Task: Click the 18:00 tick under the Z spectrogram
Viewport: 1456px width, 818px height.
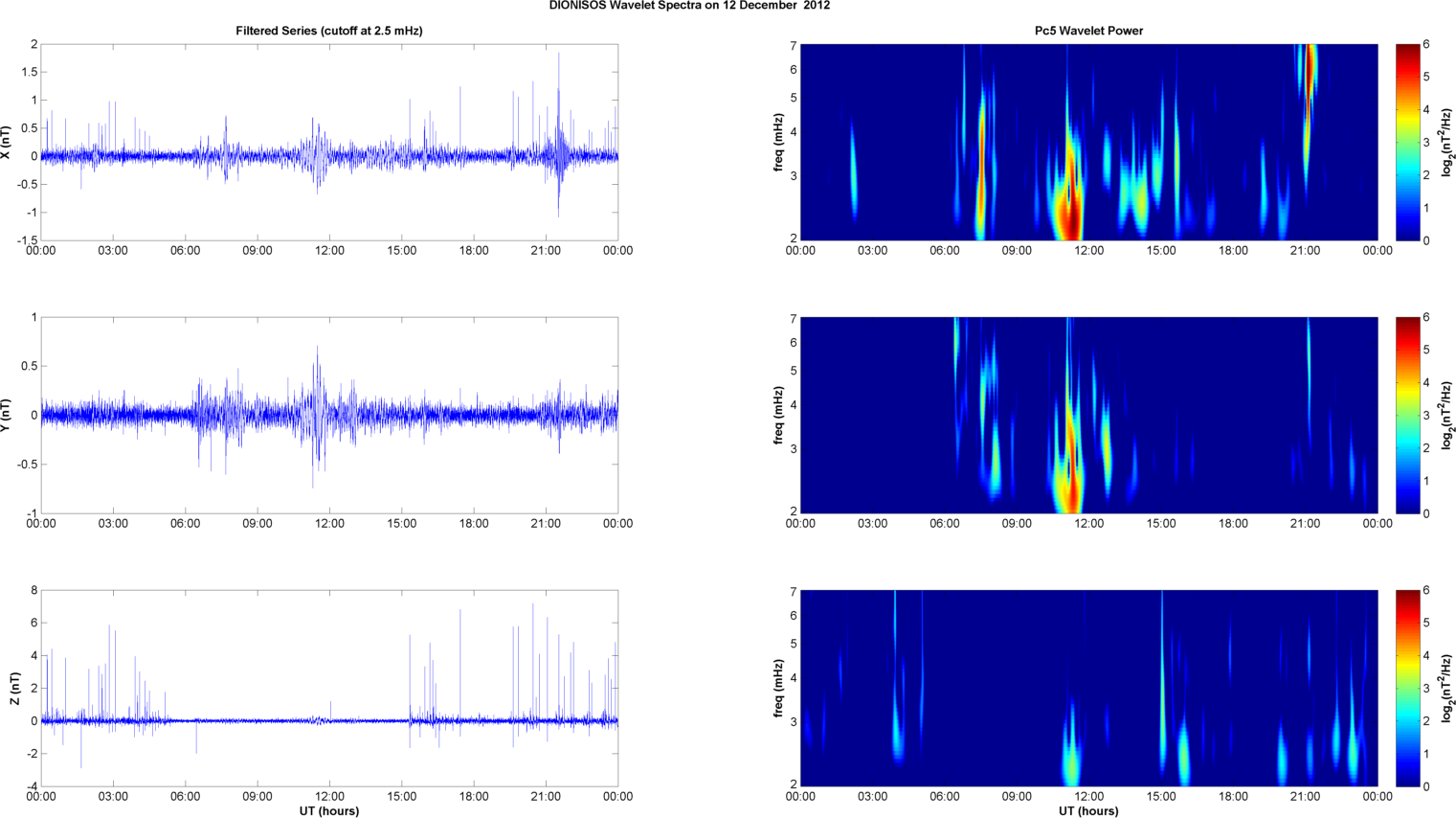Action: point(1233,796)
